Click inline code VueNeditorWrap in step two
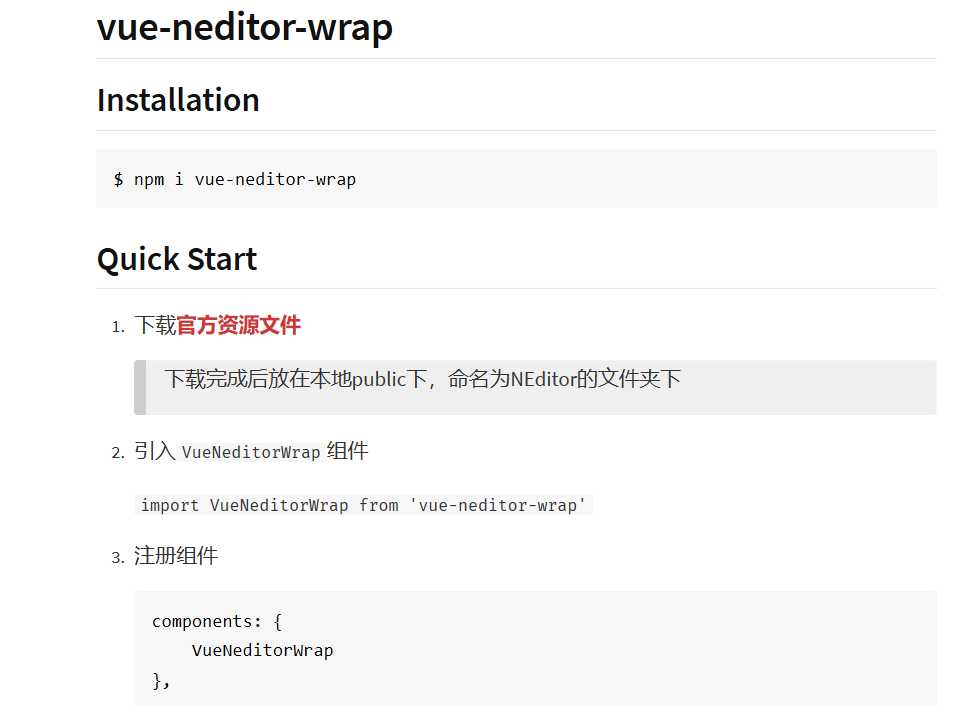The width and height of the screenshot is (966, 706). click(x=251, y=452)
